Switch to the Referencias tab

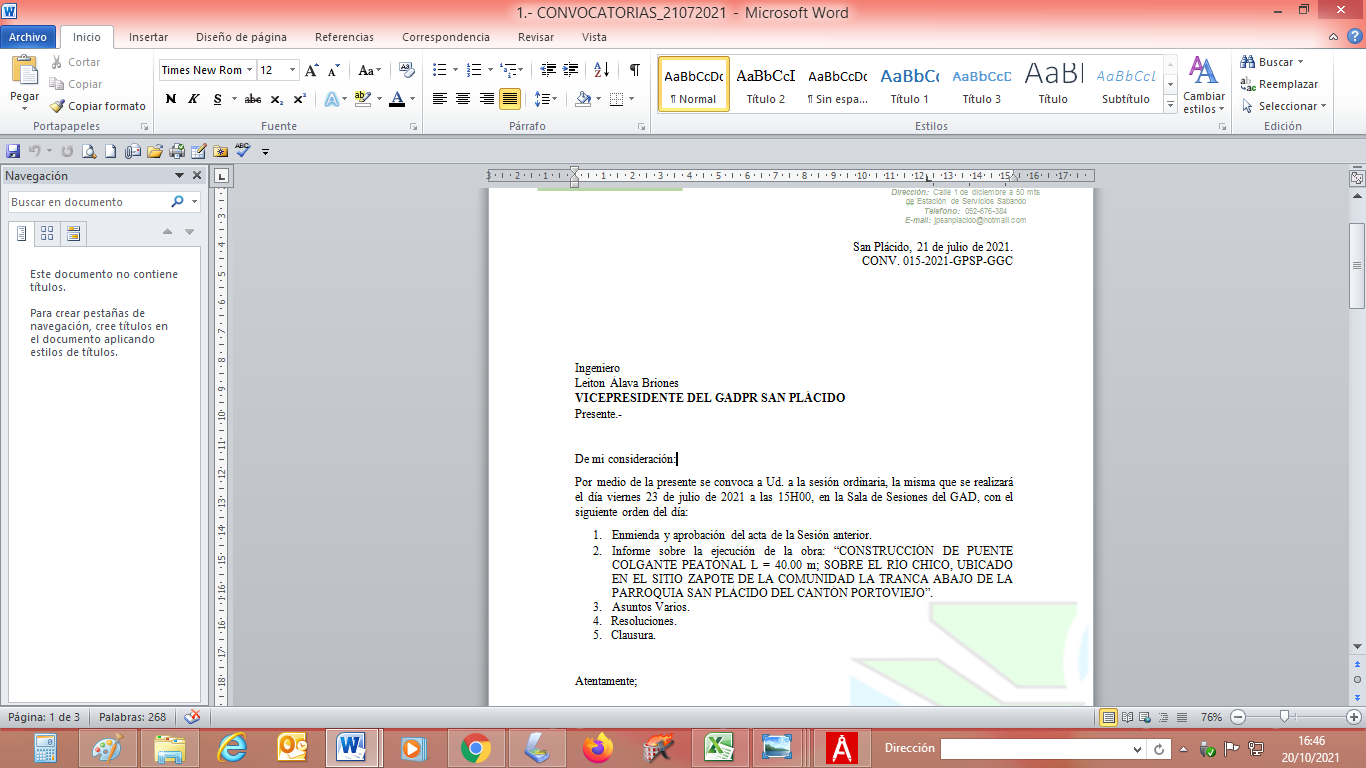(344, 37)
